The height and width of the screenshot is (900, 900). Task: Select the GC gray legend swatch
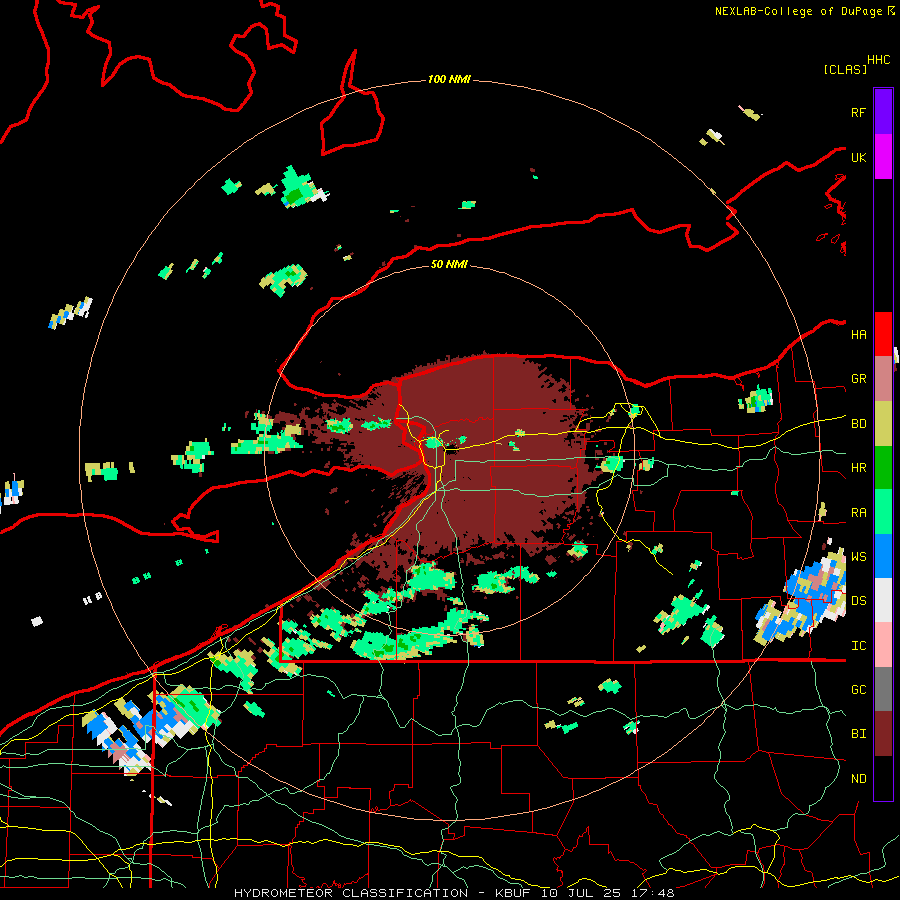coord(883,689)
